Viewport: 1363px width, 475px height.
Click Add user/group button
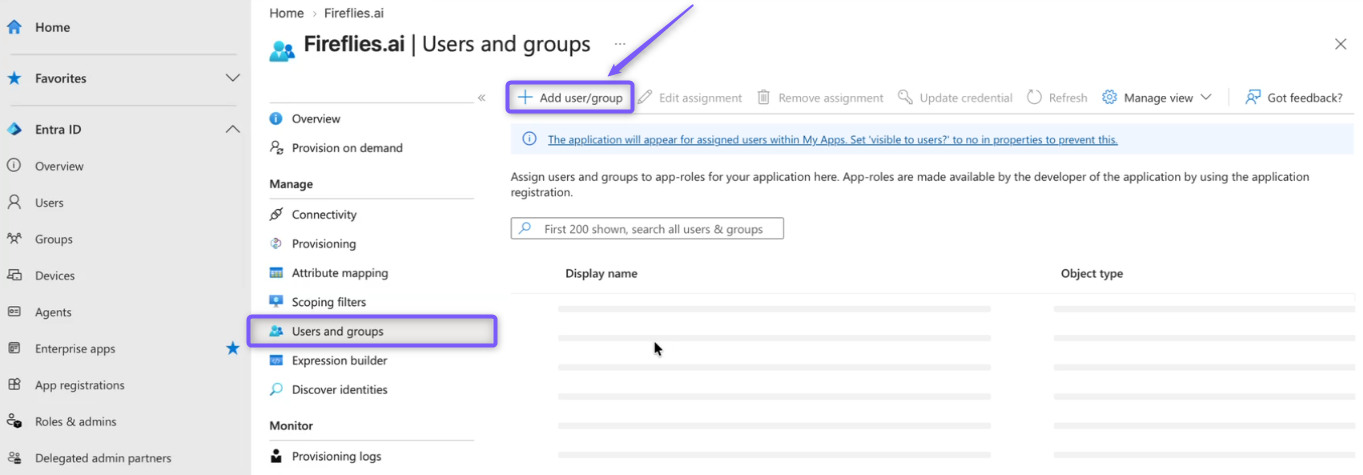click(x=570, y=97)
